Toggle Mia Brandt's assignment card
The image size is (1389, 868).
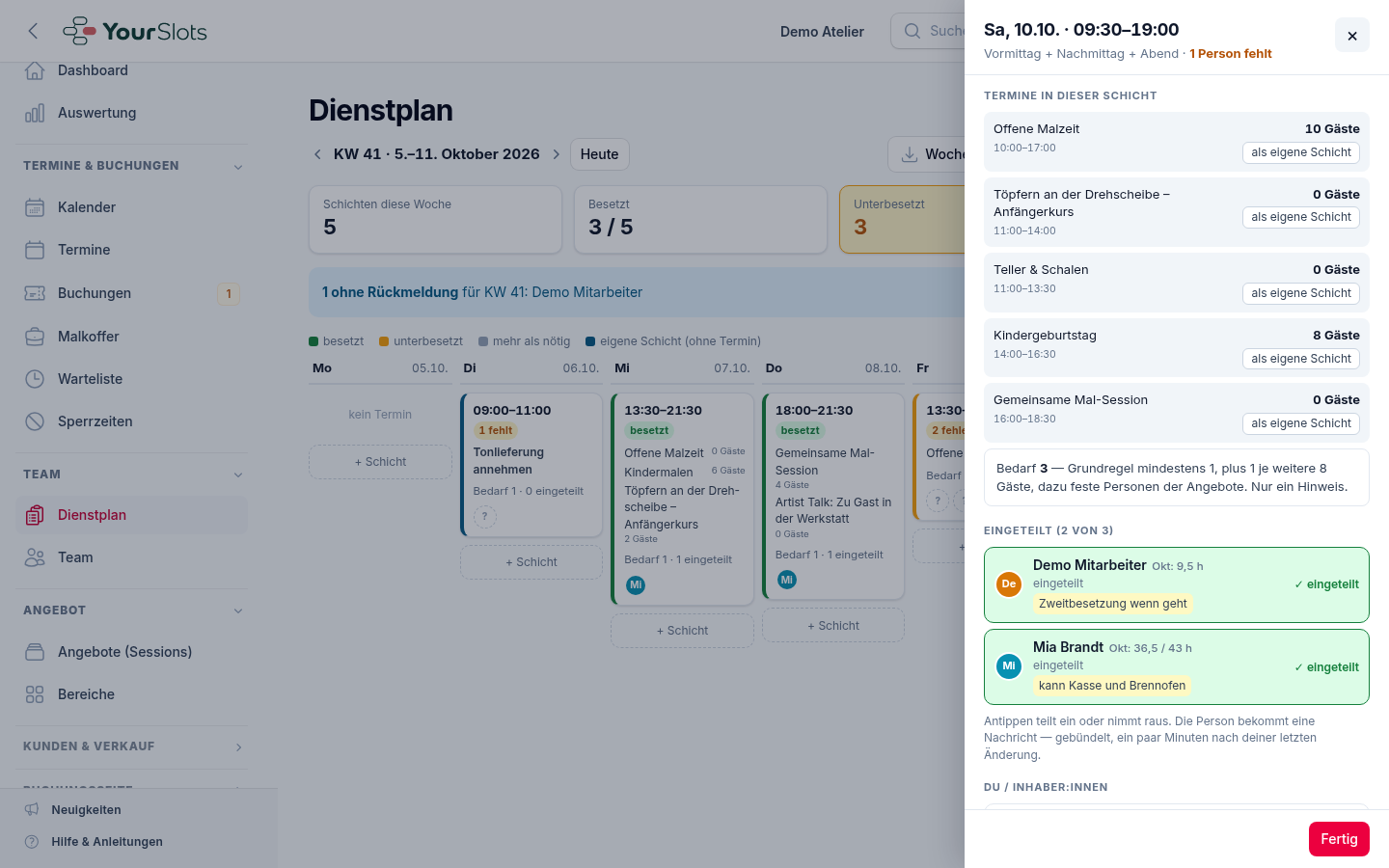point(1177,667)
